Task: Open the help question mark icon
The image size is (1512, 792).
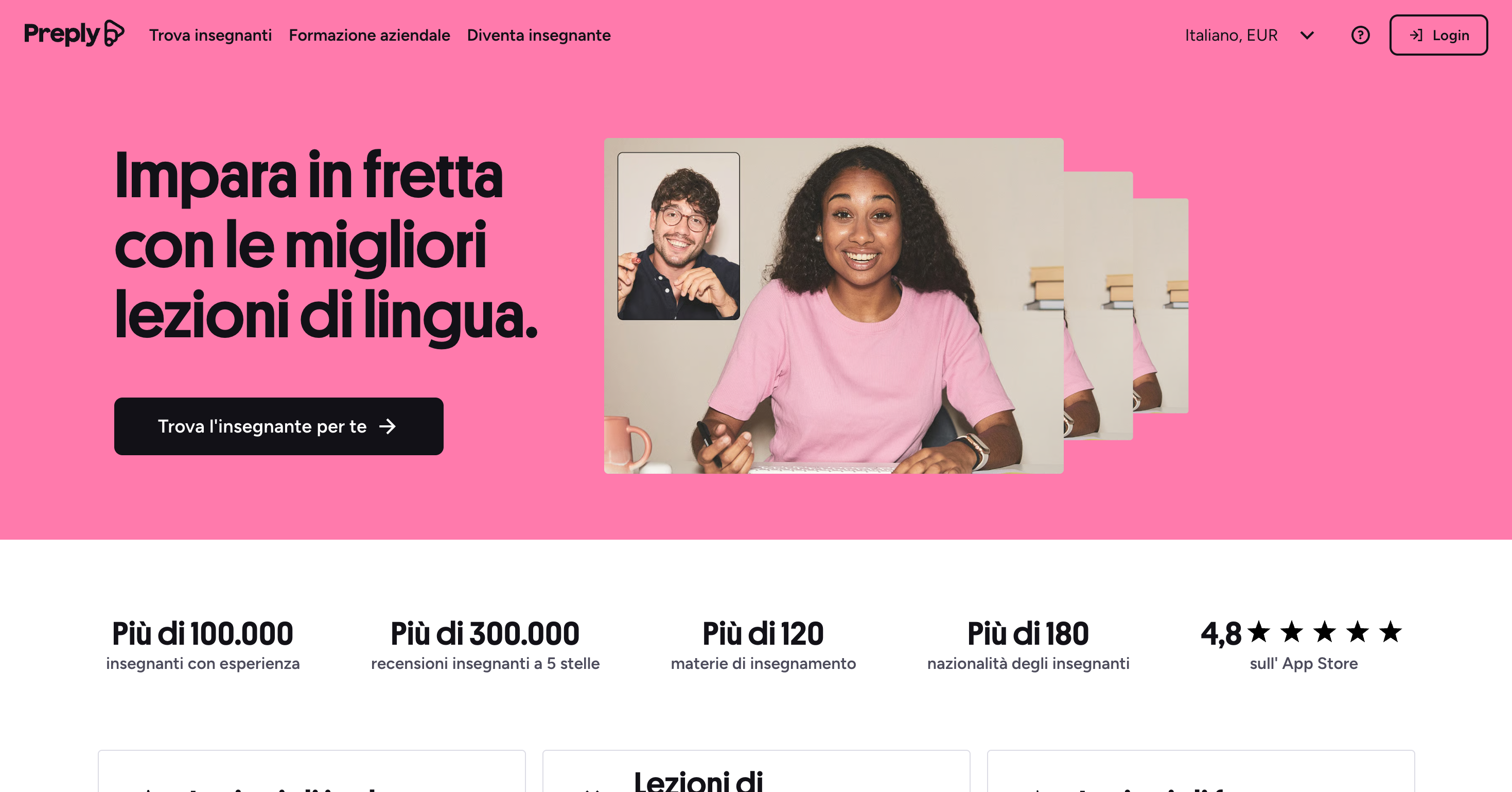Action: pos(1360,35)
